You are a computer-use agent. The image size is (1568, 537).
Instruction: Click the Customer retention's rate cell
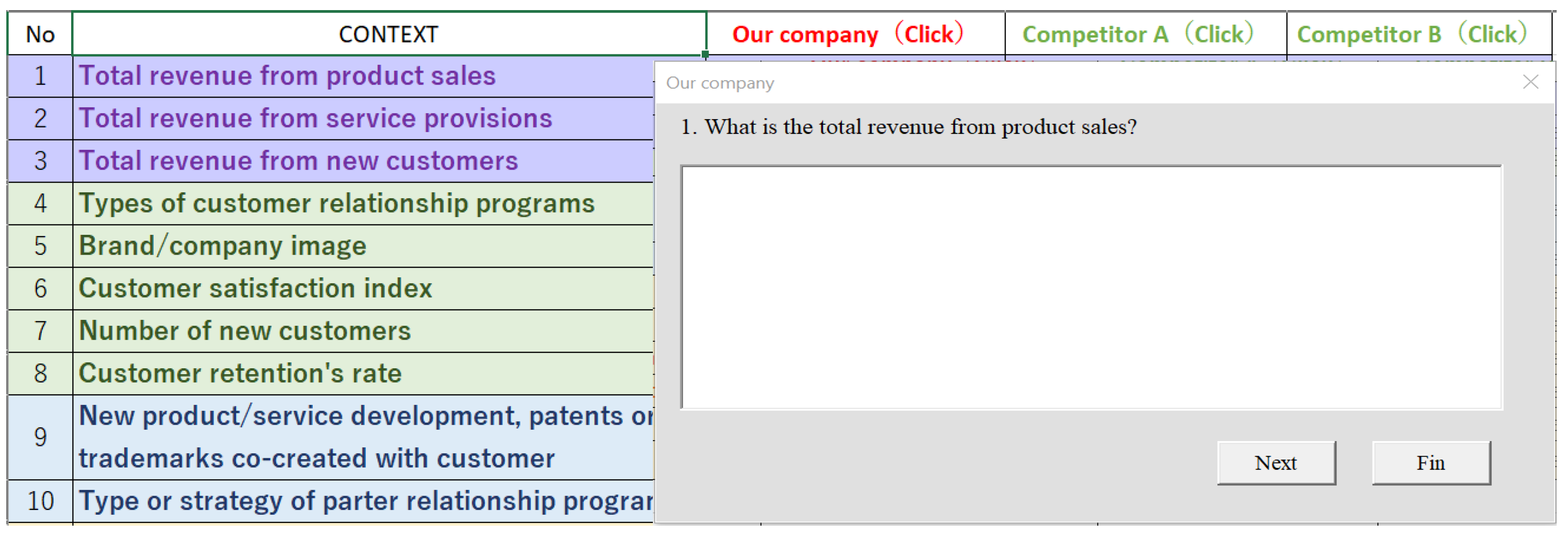[240, 373]
